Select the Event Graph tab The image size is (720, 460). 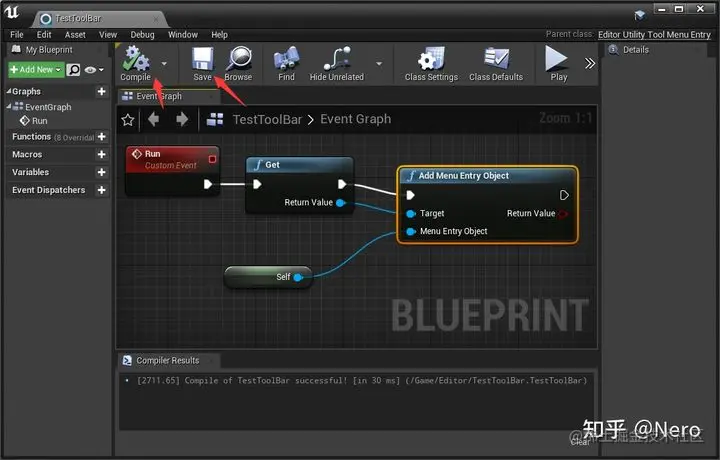tap(158, 96)
